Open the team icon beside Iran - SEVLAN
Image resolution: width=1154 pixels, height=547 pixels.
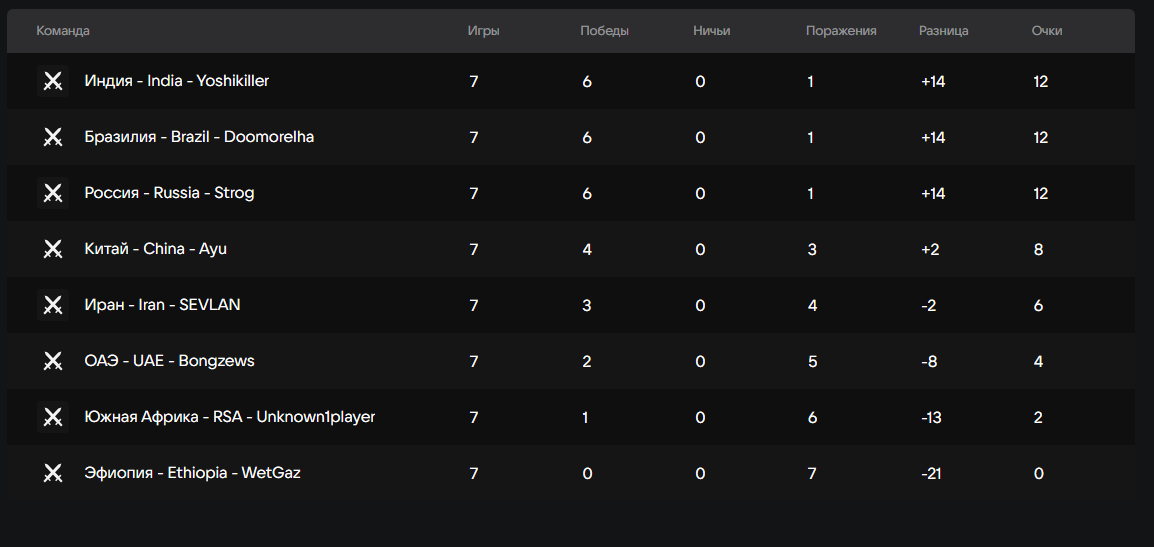[x=52, y=305]
